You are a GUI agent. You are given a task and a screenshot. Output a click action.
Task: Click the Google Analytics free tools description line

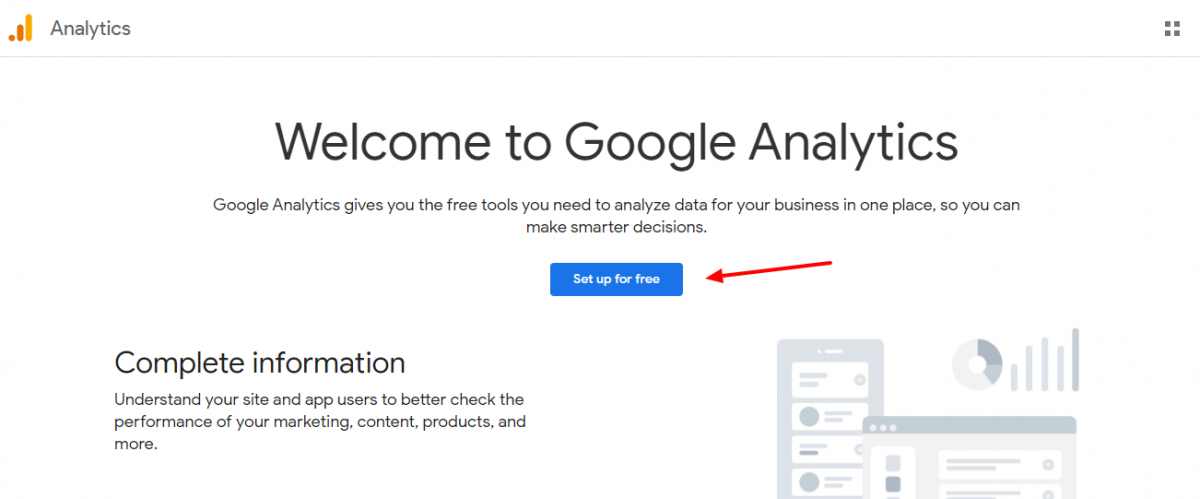coord(616,205)
